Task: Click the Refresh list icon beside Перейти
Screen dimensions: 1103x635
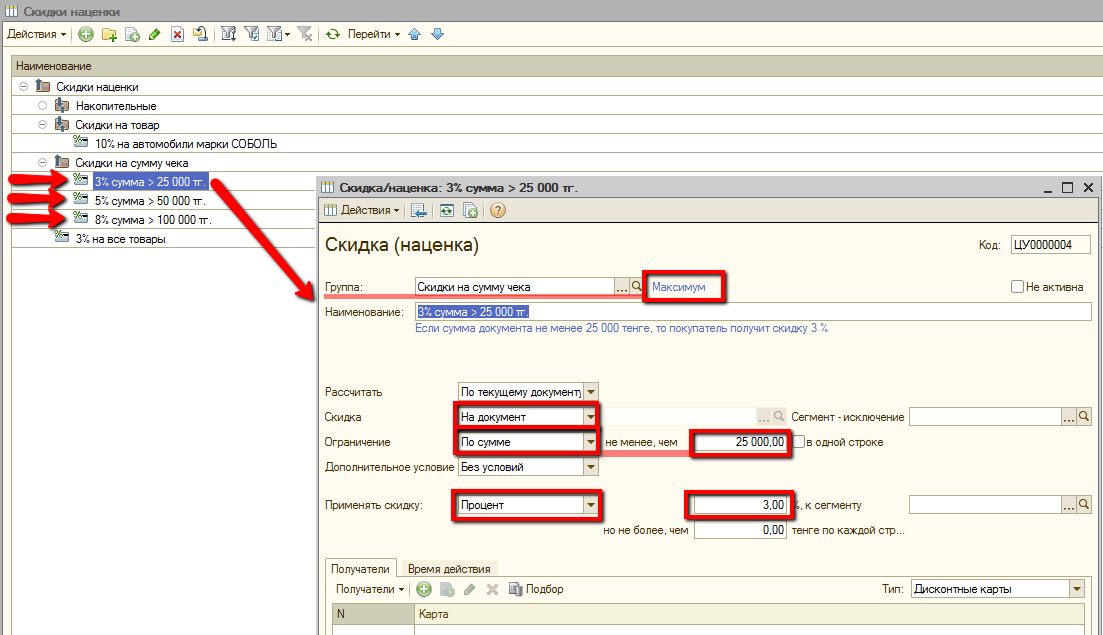Action: pyautogui.click(x=333, y=34)
